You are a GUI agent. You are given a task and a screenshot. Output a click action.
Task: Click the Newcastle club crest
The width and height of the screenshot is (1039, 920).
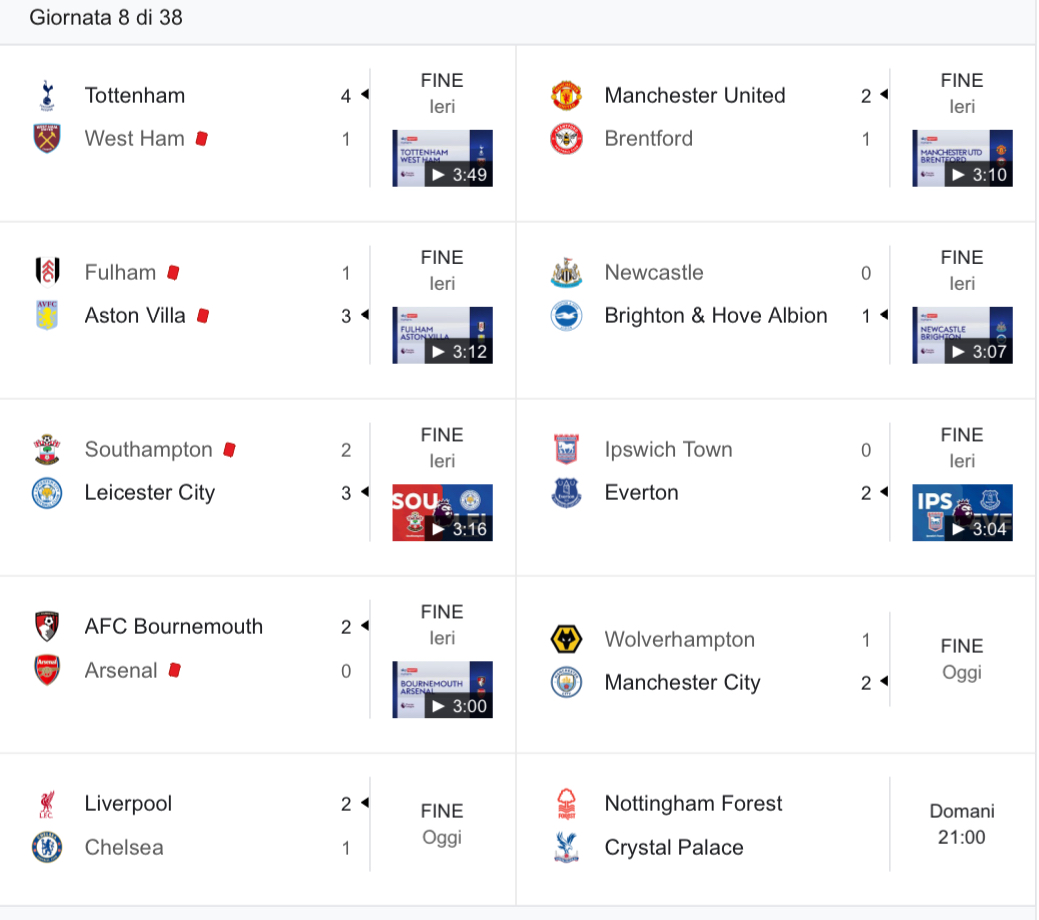point(567,272)
